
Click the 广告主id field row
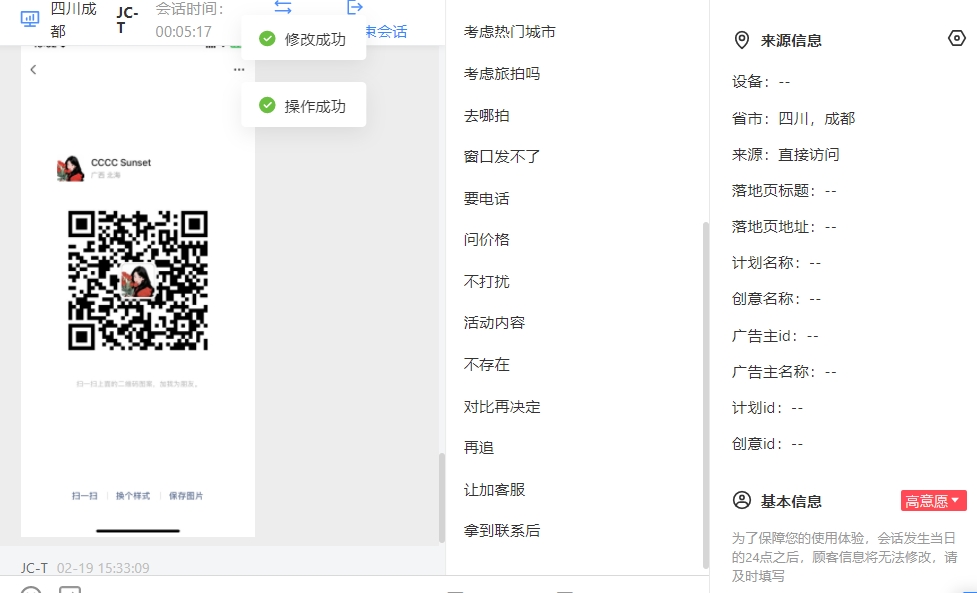click(x=775, y=336)
